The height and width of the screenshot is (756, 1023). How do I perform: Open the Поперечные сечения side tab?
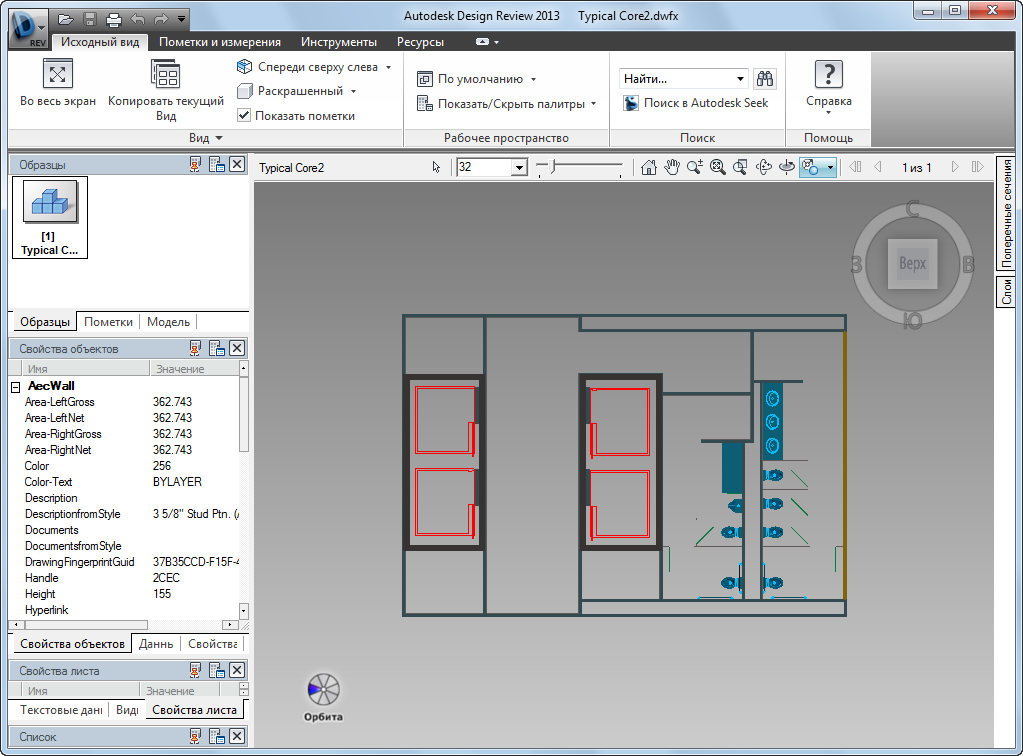click(1007, 212)
